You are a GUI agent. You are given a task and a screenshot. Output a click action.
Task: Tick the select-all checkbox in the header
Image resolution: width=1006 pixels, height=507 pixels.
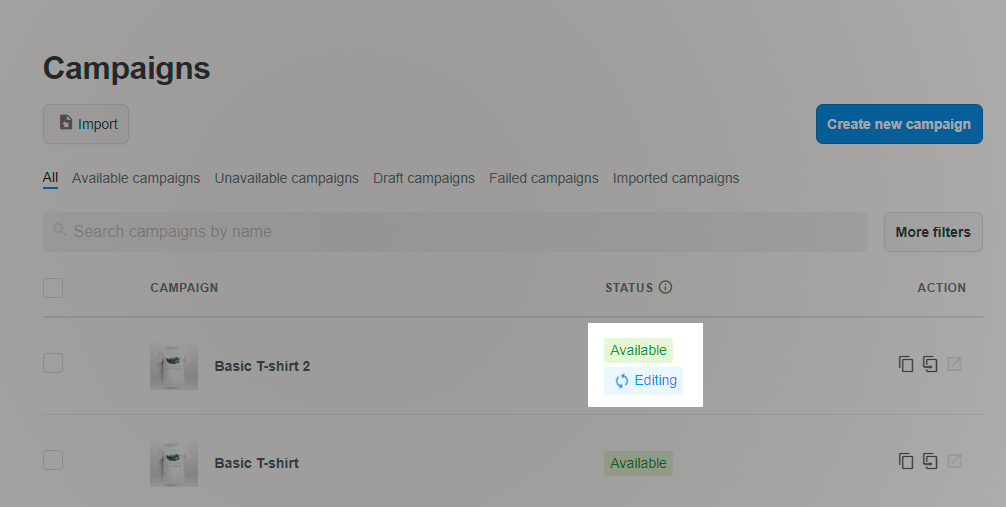[x=53, y=288]
